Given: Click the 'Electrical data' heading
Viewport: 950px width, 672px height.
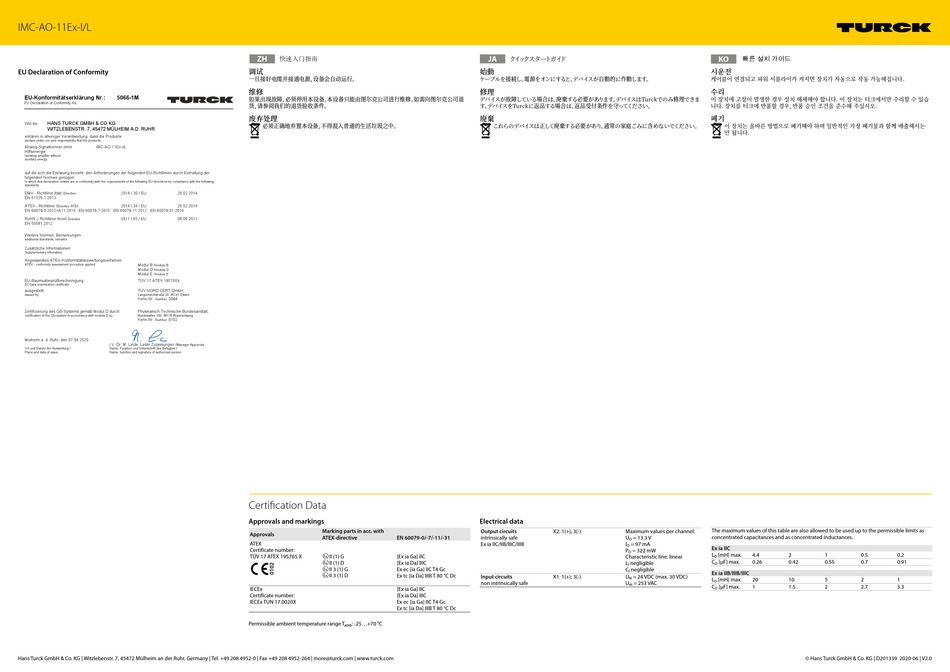Looking at the screenshot, I should (501, 521).
